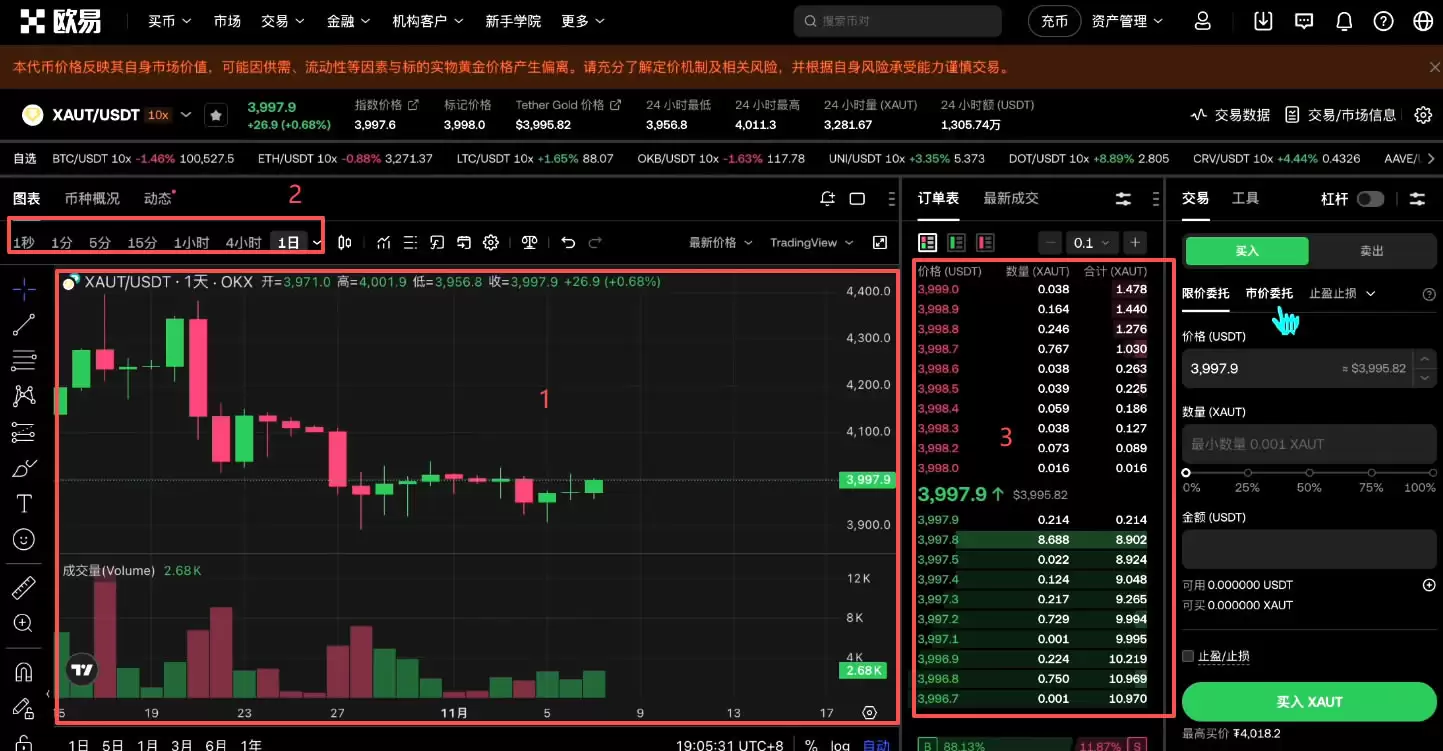Click the green 买入 XAUT button
Screen dimensions: 1443x751
tap(1308, 701)
